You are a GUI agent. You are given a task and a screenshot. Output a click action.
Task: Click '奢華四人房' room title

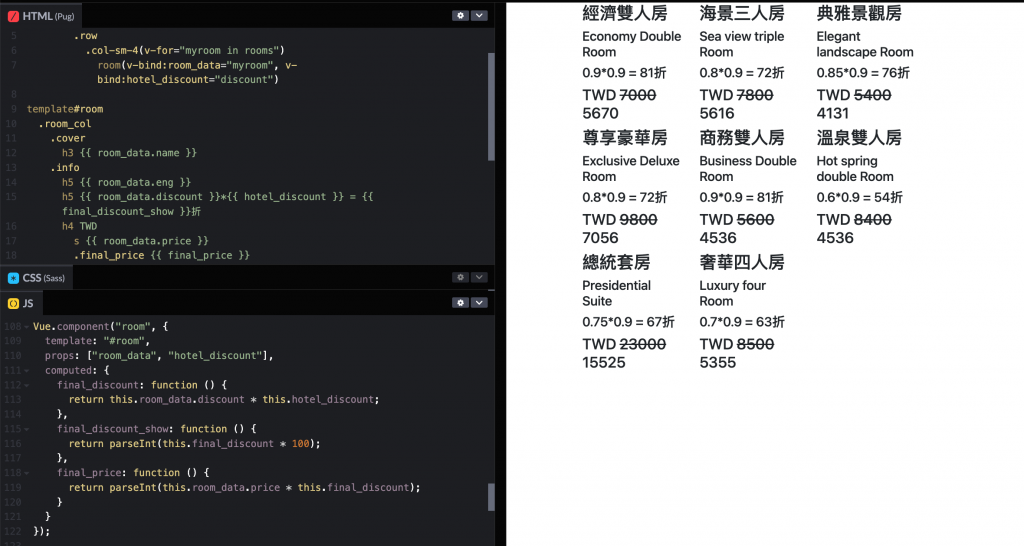click(x=742, y=263)
